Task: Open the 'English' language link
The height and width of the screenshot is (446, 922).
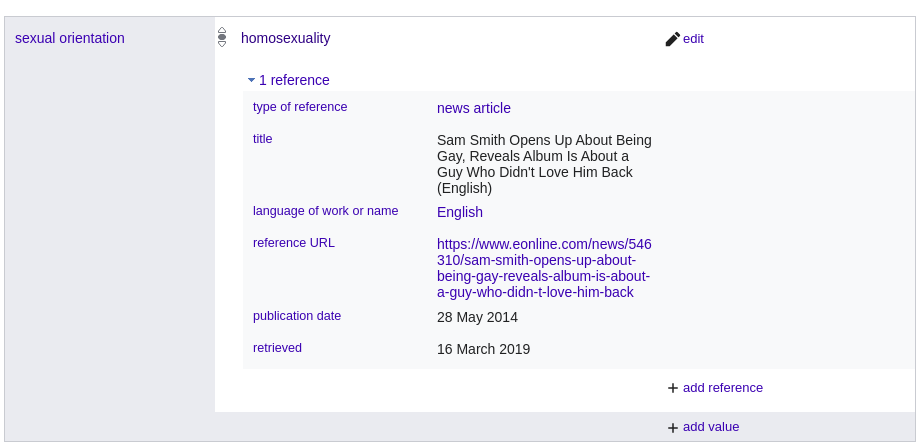Action: coord(459,212)
